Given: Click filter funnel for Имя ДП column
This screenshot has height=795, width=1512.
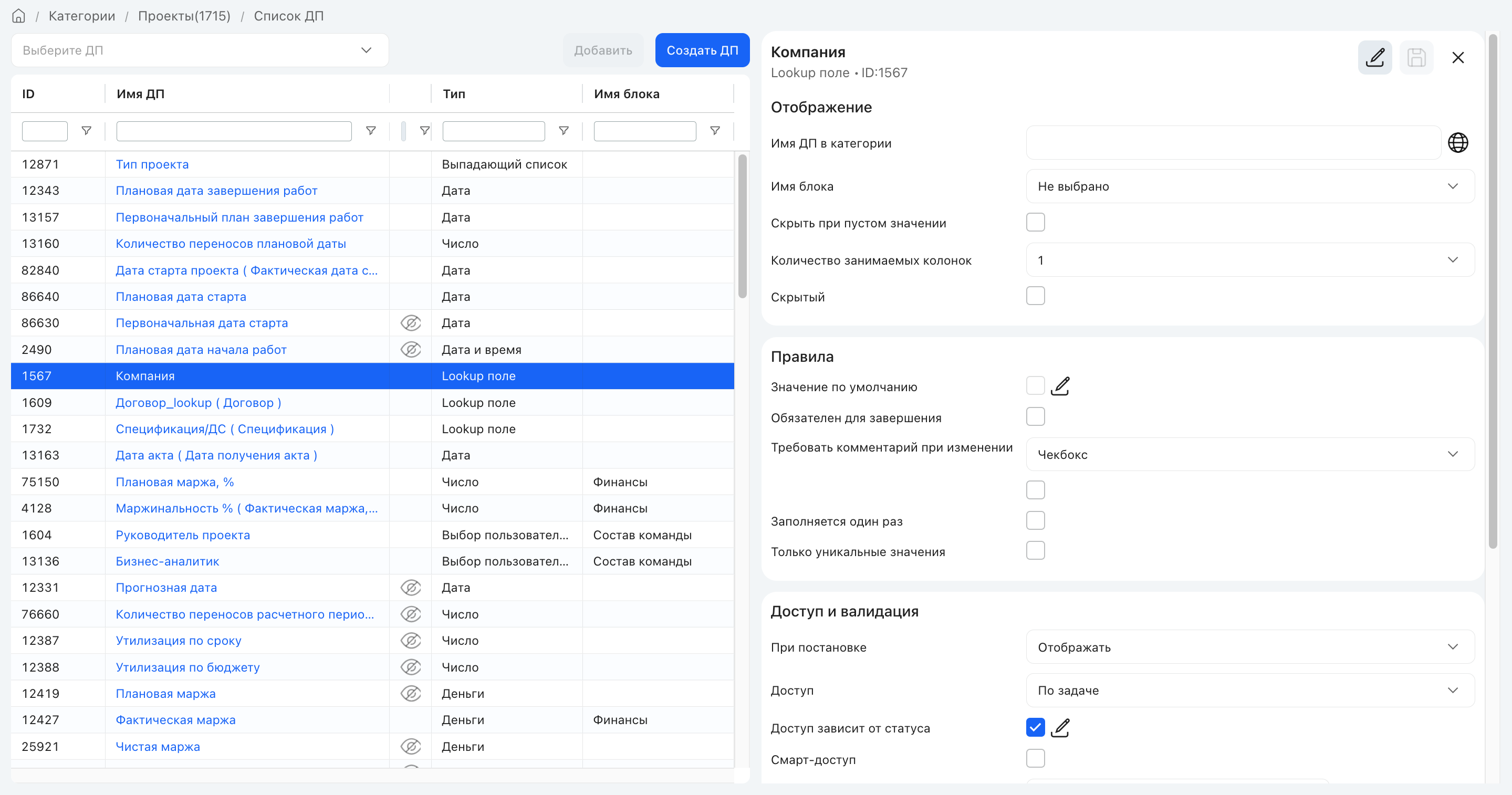Looking at the screenshot, I should pyautogui.click(x=371, y=130).
